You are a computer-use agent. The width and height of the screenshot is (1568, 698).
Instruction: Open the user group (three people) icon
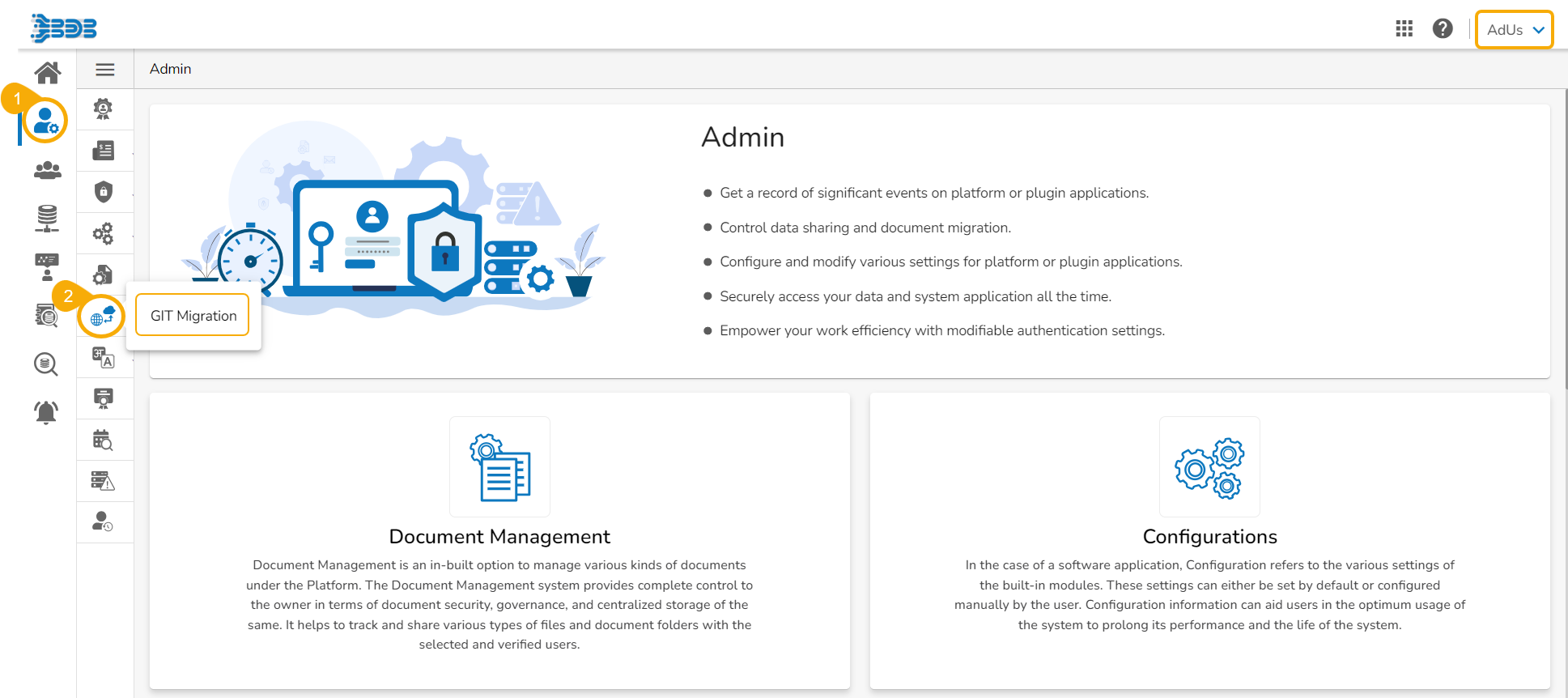48,170
